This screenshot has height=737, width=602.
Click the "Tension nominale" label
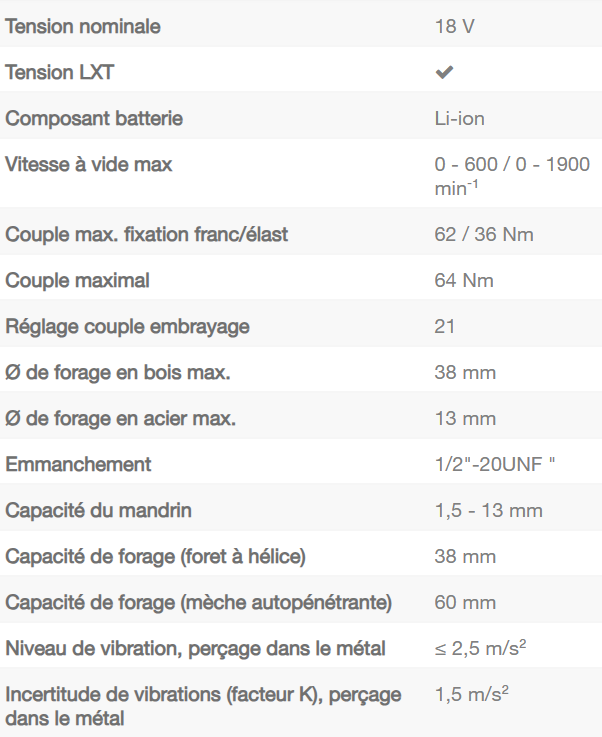point(83,26)
